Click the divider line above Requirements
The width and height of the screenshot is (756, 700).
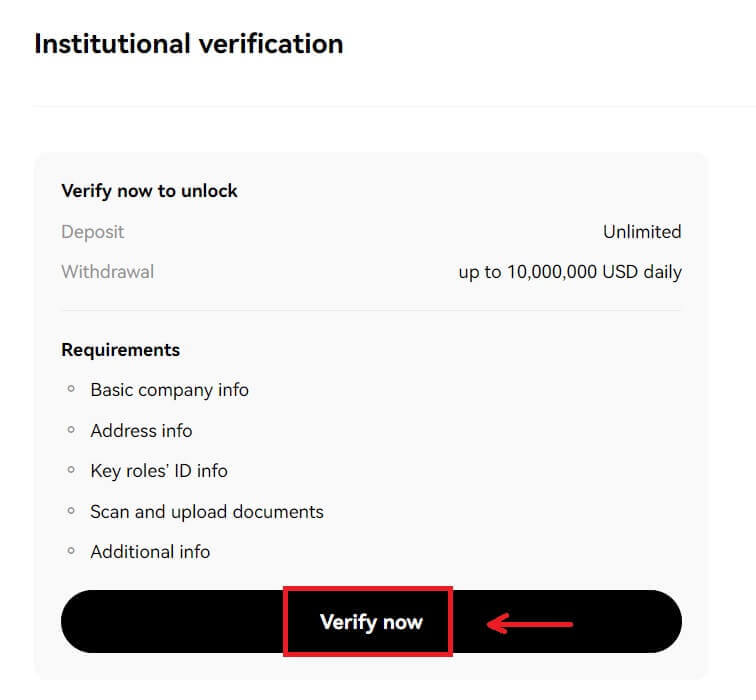tap(371, 310)
